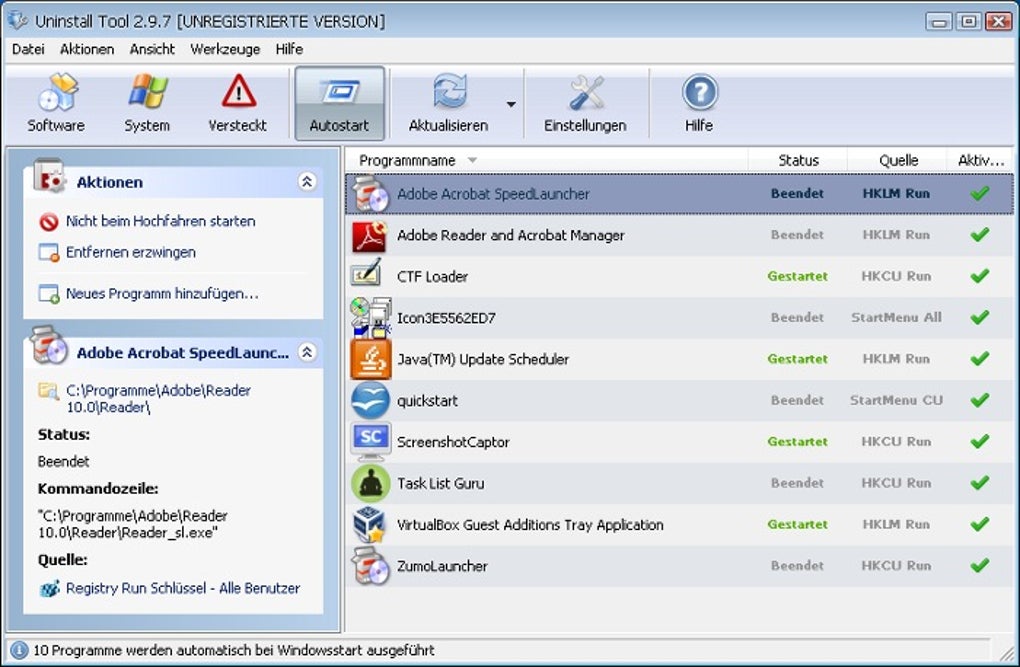1020x667 pixels.
Task: Toggle active checkmark for quickstart
Action: pos(980,400)
